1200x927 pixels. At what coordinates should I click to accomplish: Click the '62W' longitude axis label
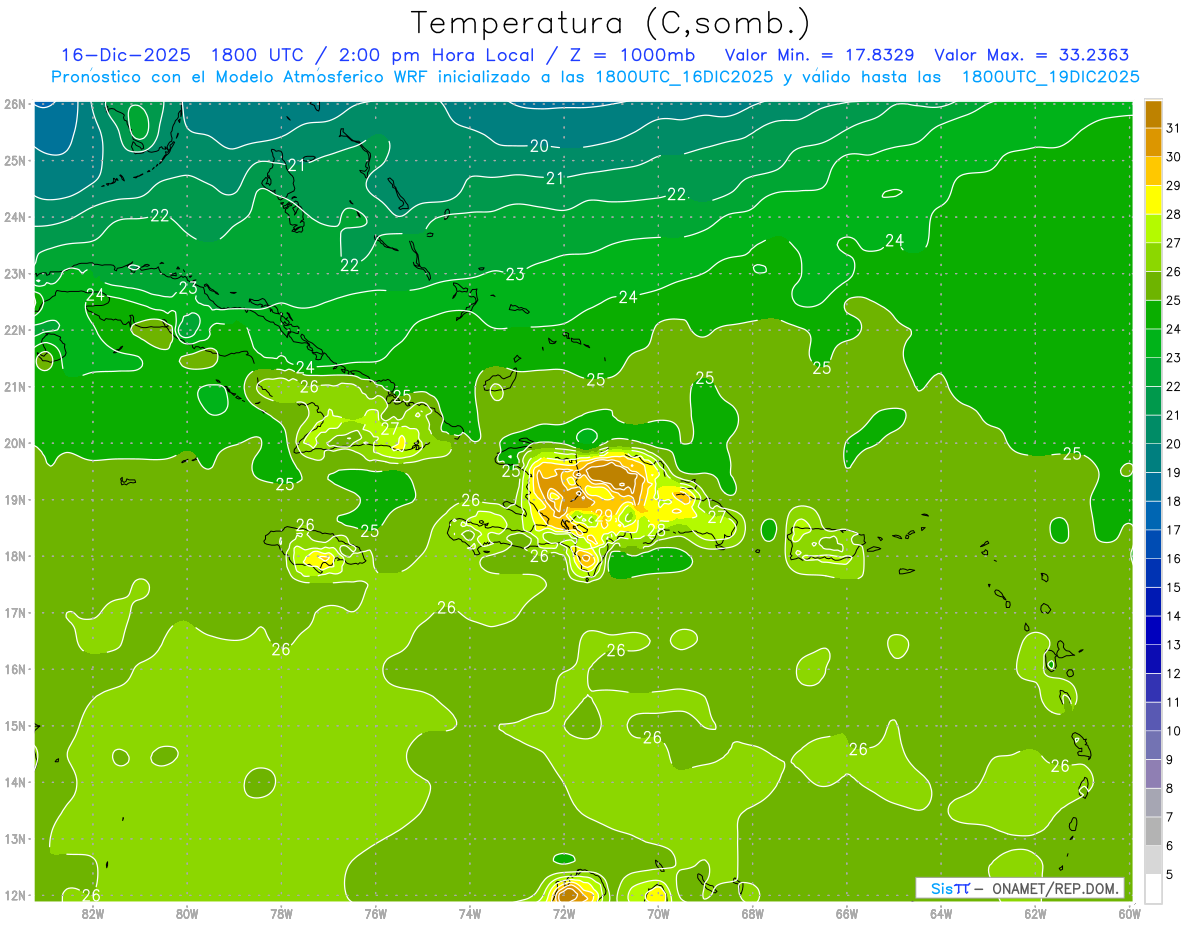click(1035, 913)
